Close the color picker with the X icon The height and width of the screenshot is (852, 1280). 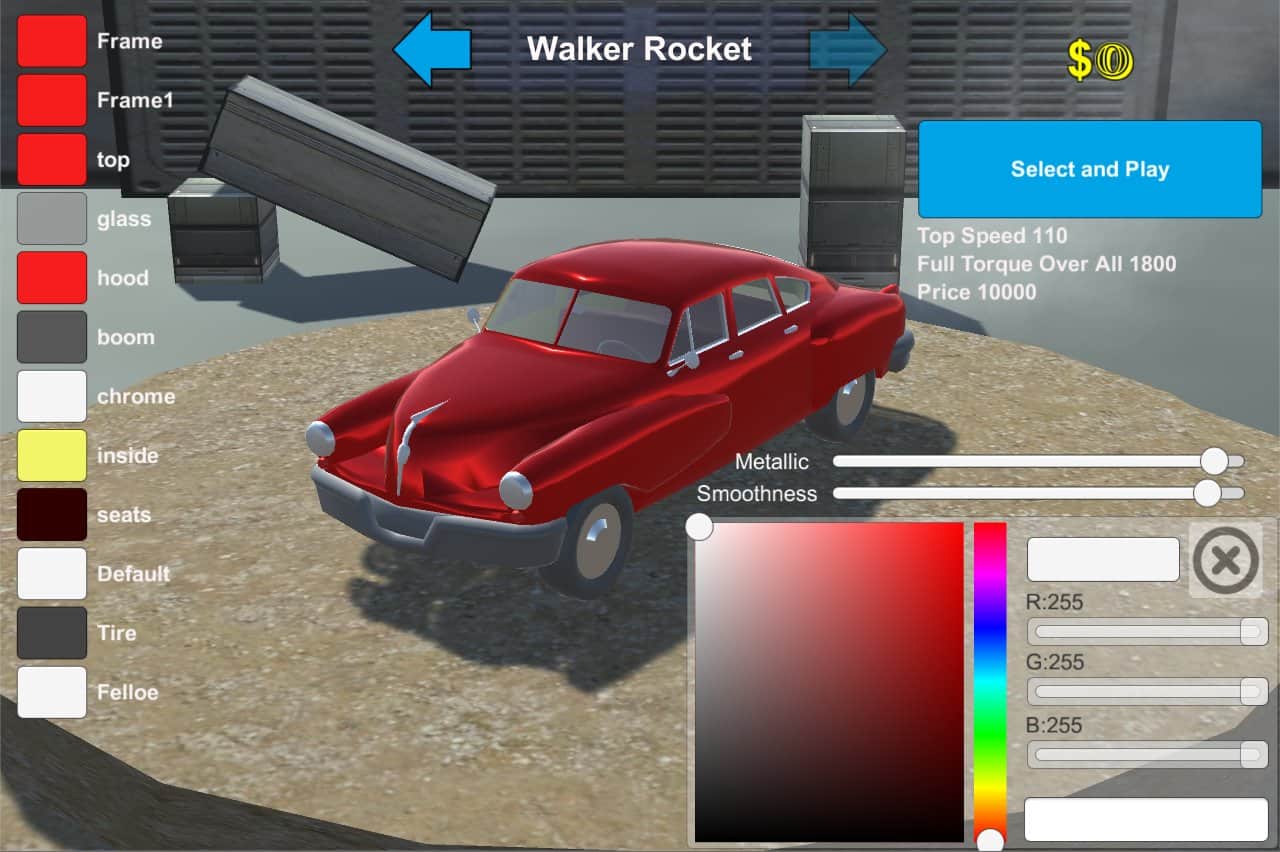(1226, 559)
